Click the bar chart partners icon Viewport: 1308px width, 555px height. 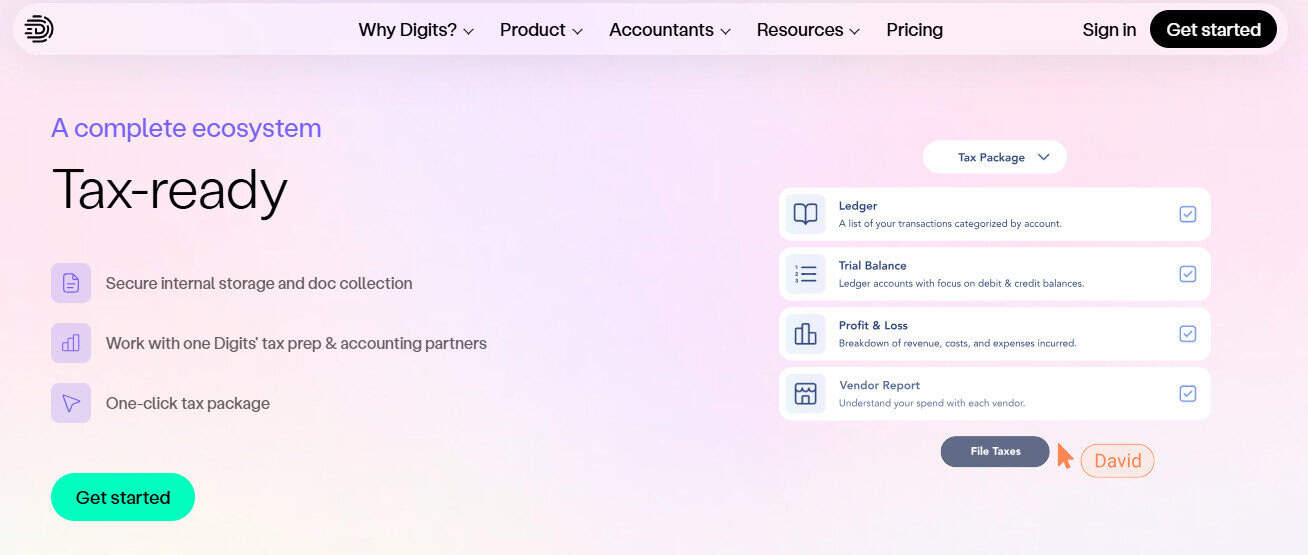[x=71, y=343]
